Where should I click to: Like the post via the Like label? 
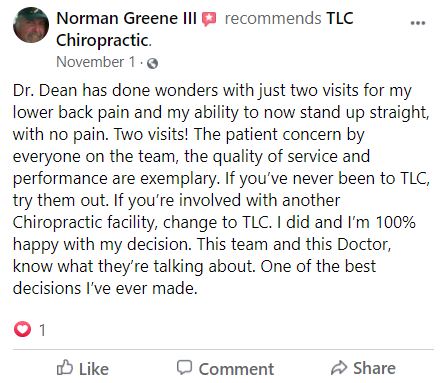coord(94,369)
